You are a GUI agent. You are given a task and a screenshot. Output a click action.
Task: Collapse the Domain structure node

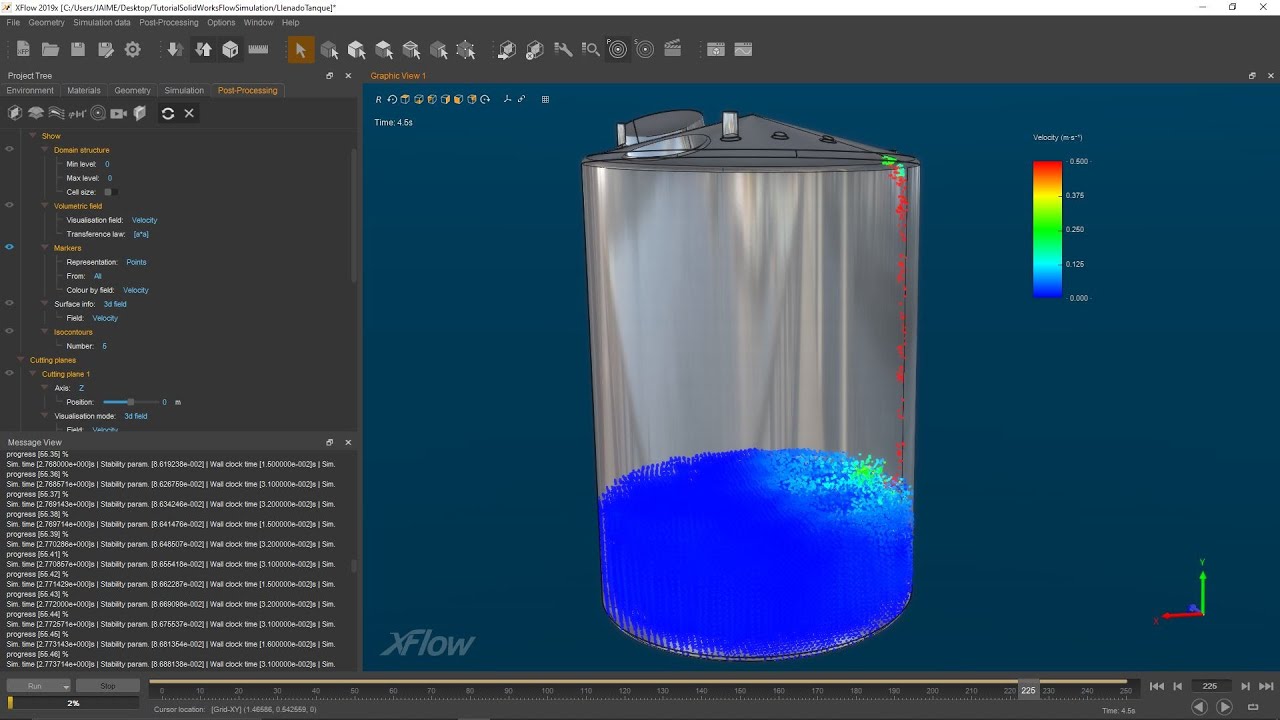pyautogui.click(x=45, y=150)
